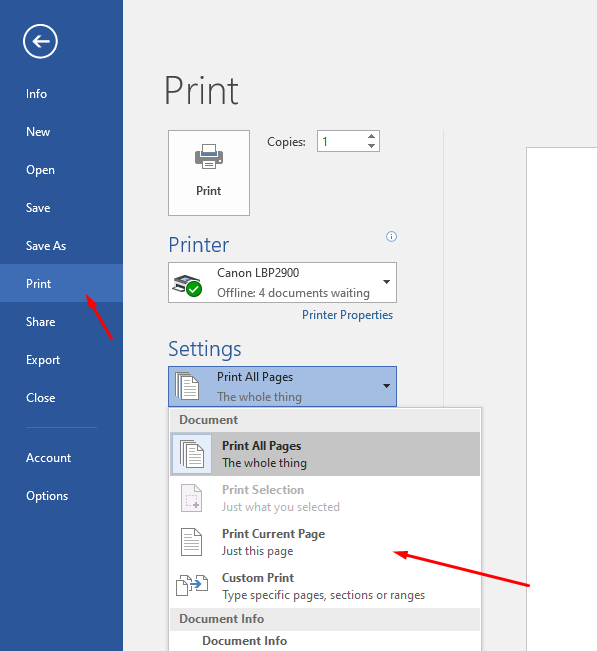This screenshot has width=597, height=651.
Task: Open the Save As page
Action: (46, 246)
